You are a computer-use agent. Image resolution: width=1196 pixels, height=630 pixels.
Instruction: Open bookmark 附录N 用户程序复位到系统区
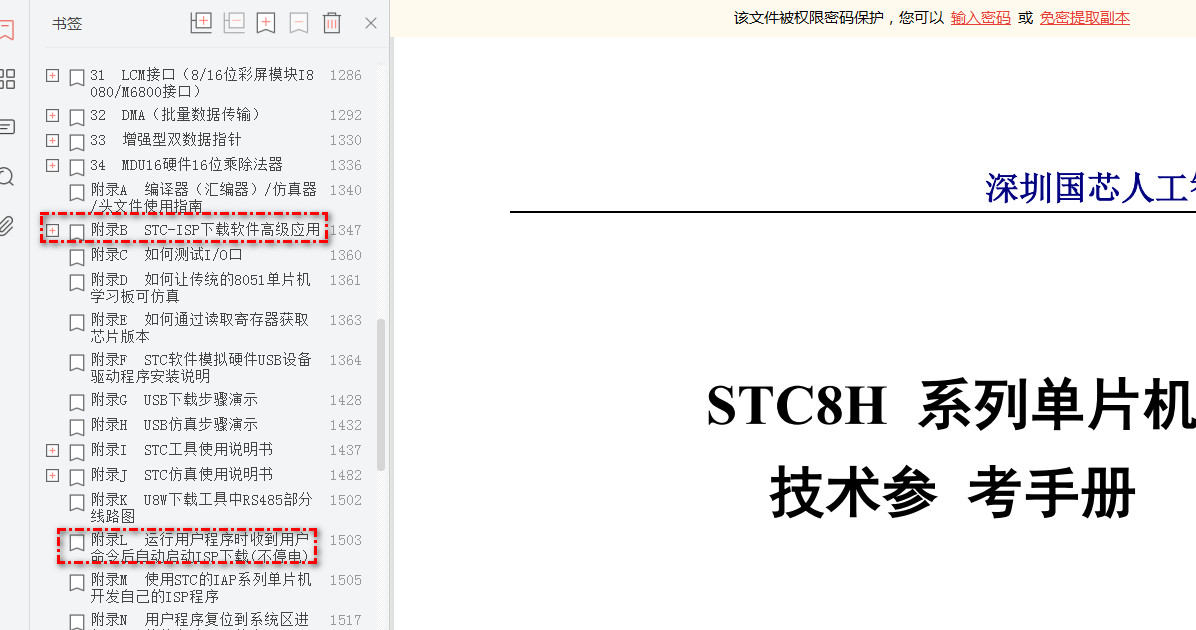coord(200,621)
